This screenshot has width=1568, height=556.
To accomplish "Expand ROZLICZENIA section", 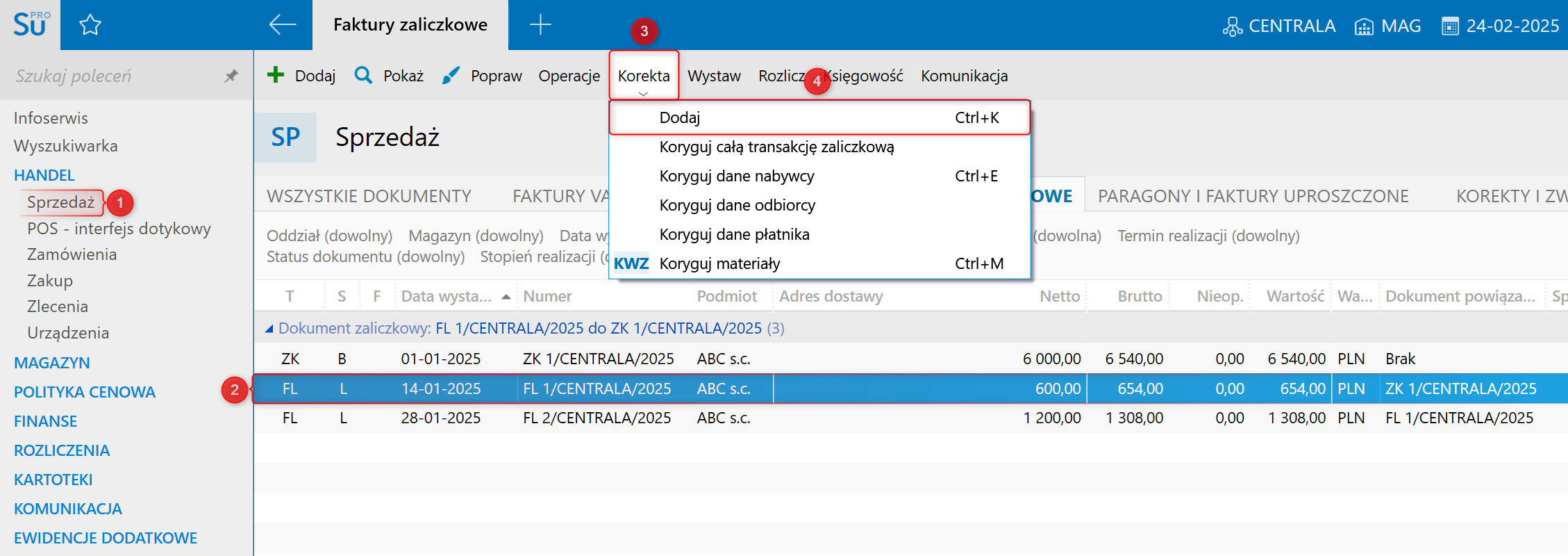I will point(62,450).
